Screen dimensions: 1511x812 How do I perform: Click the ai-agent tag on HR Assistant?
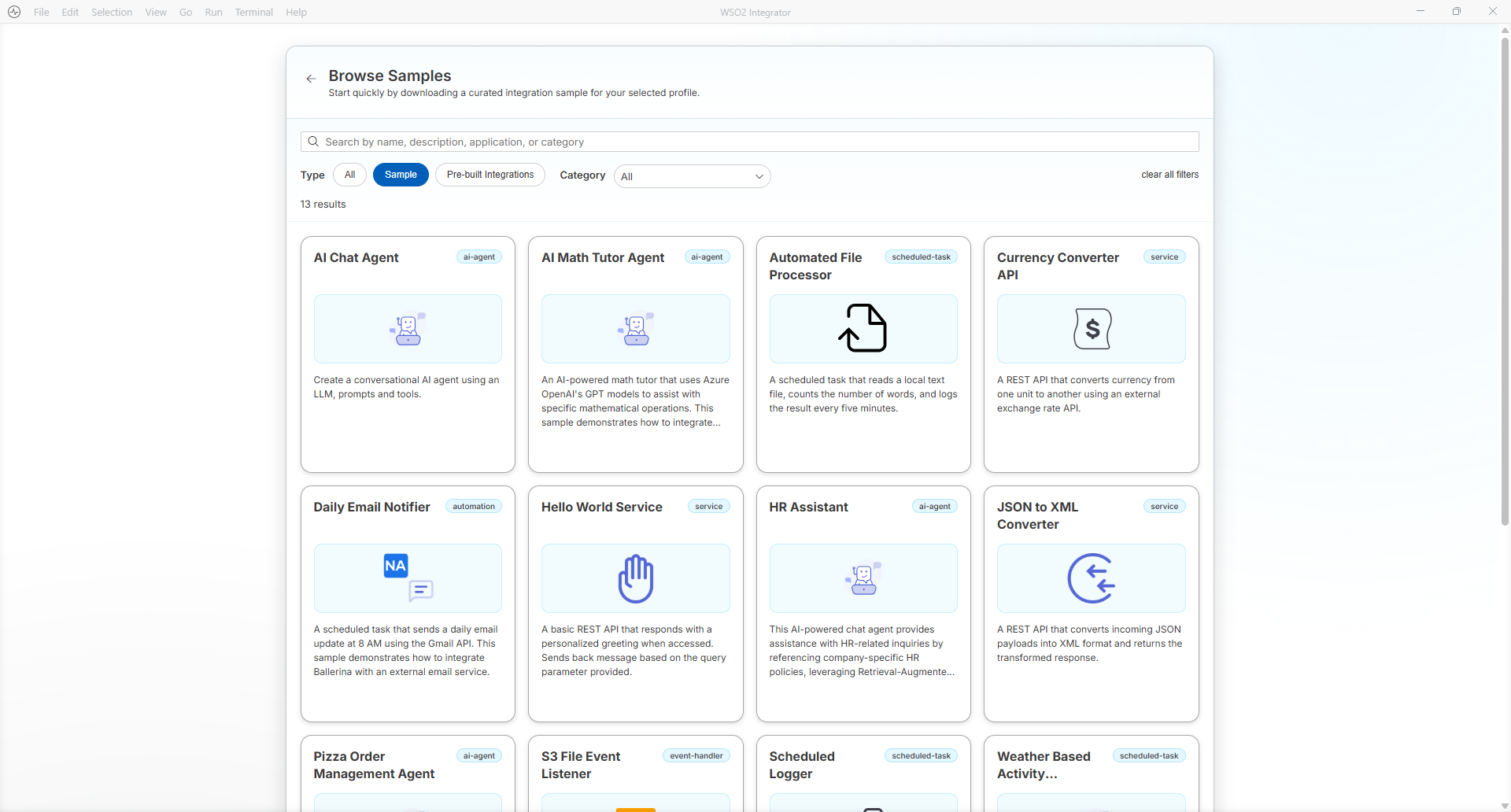coord(935,507)
